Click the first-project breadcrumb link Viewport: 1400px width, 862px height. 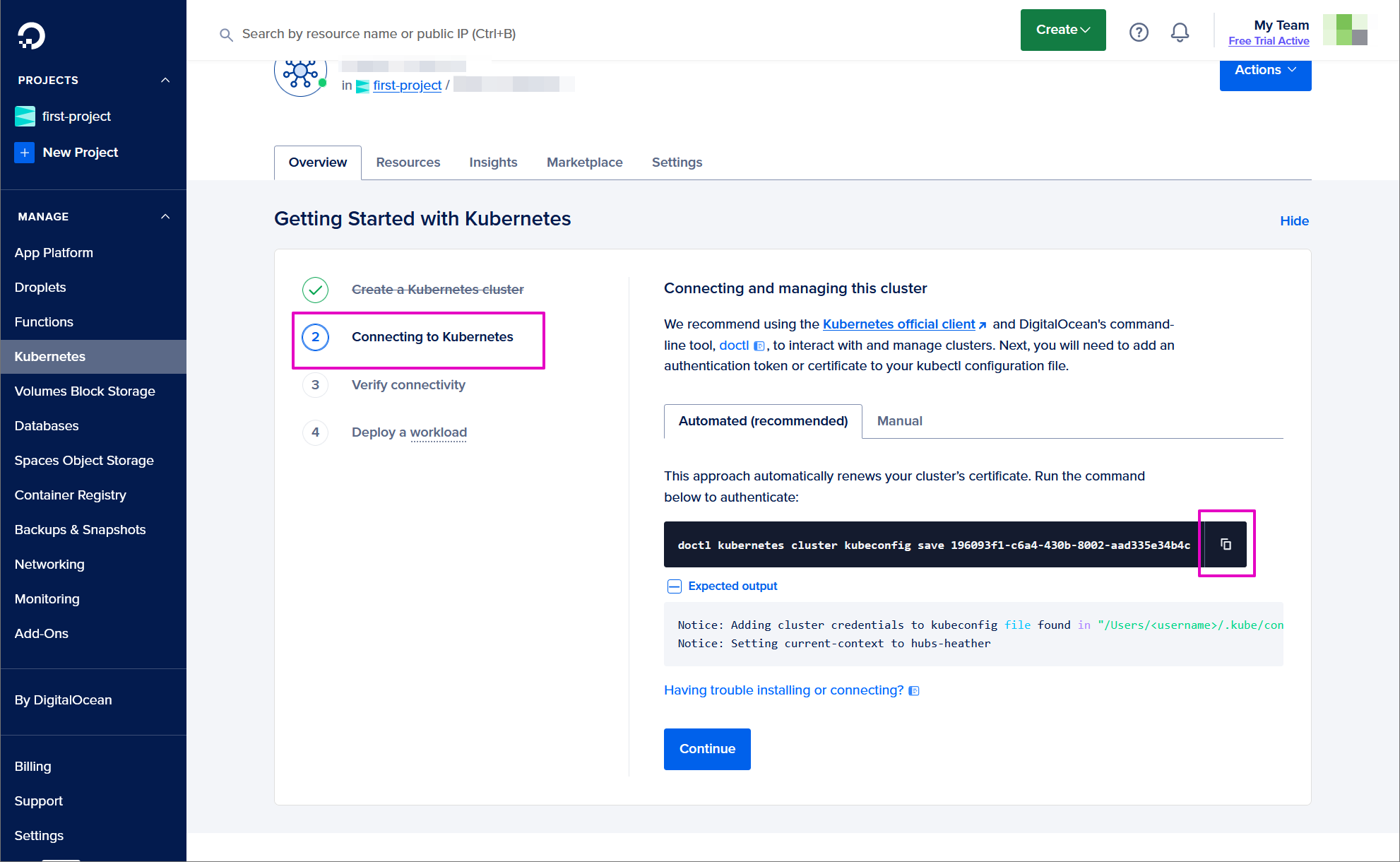click(407, 85)
